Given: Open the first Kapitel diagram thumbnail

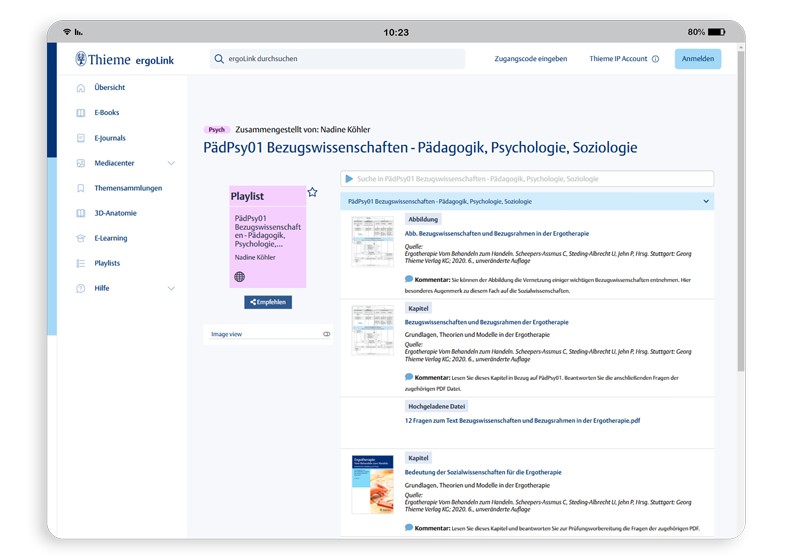Looking at the screenshot, I should point(372,330).
